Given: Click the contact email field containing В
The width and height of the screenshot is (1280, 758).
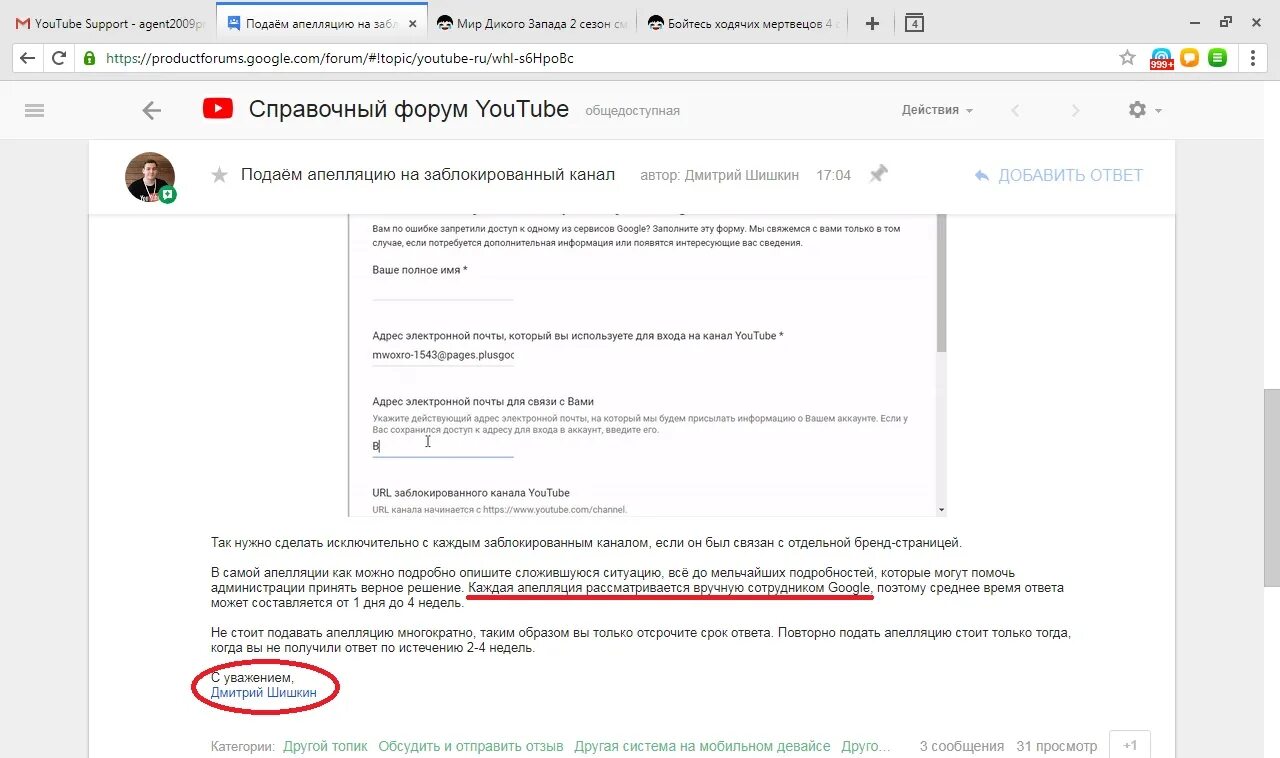Looking at the screenshot, I should tap(443, 446).
